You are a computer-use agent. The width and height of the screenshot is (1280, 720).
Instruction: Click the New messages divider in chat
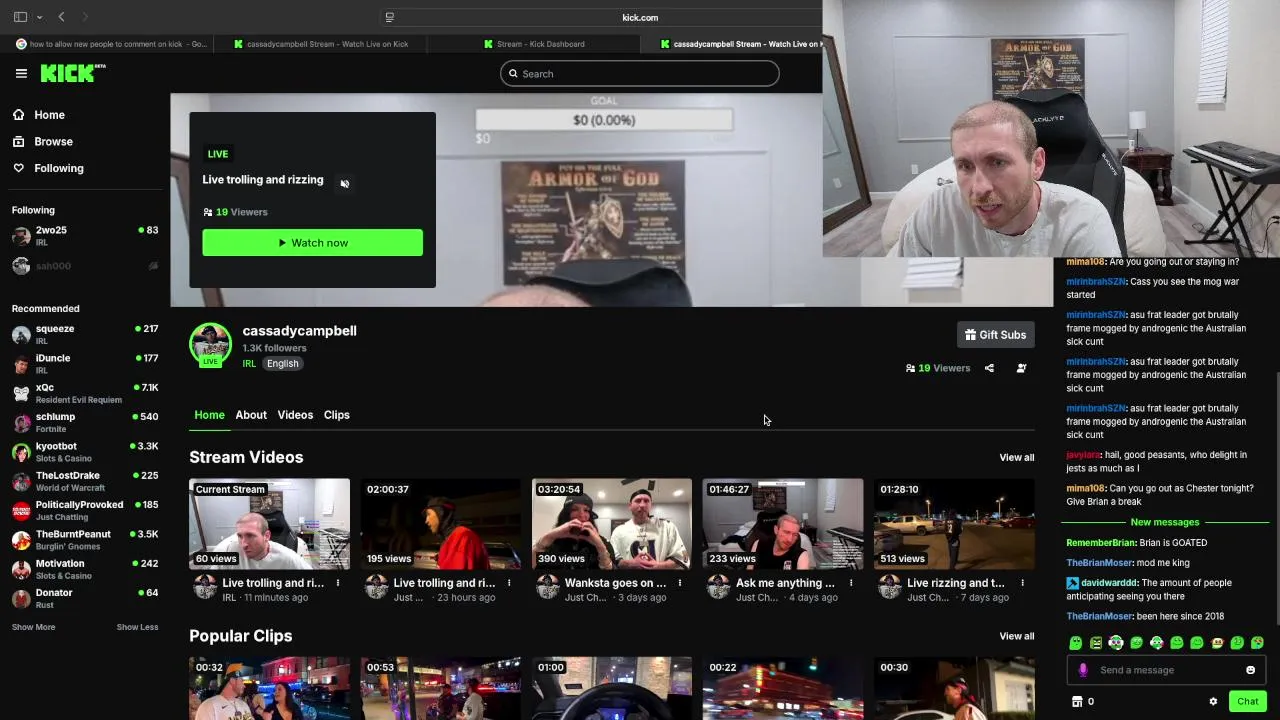[1165, 522]
